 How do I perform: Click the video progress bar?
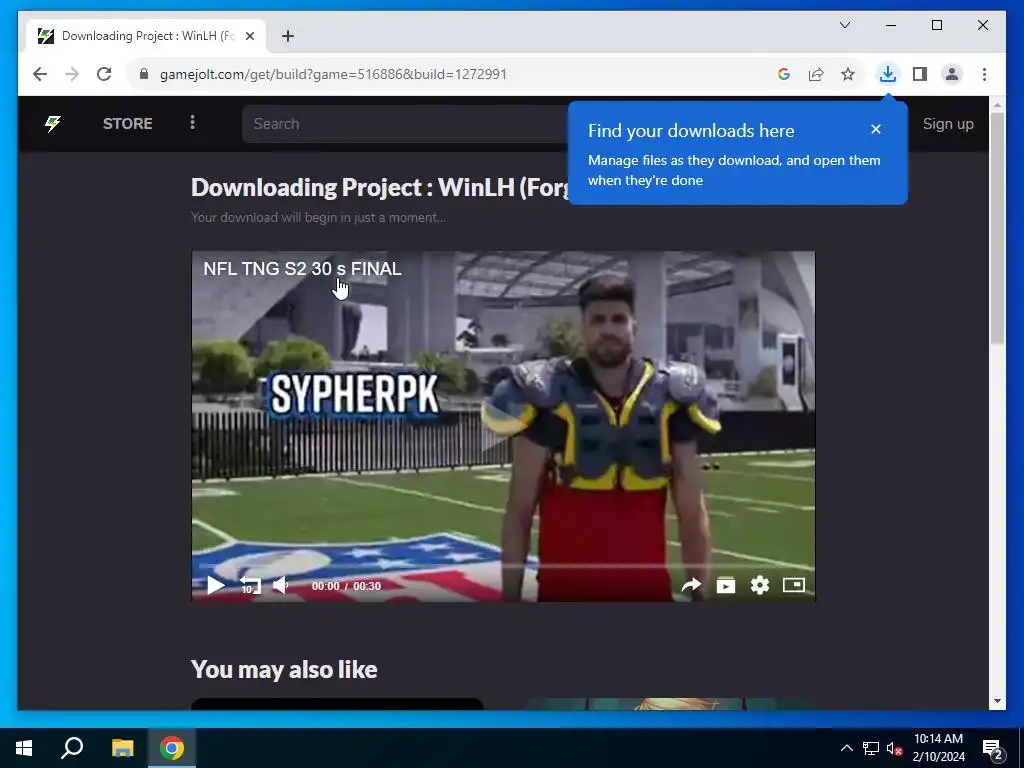(x=503, y=566)
